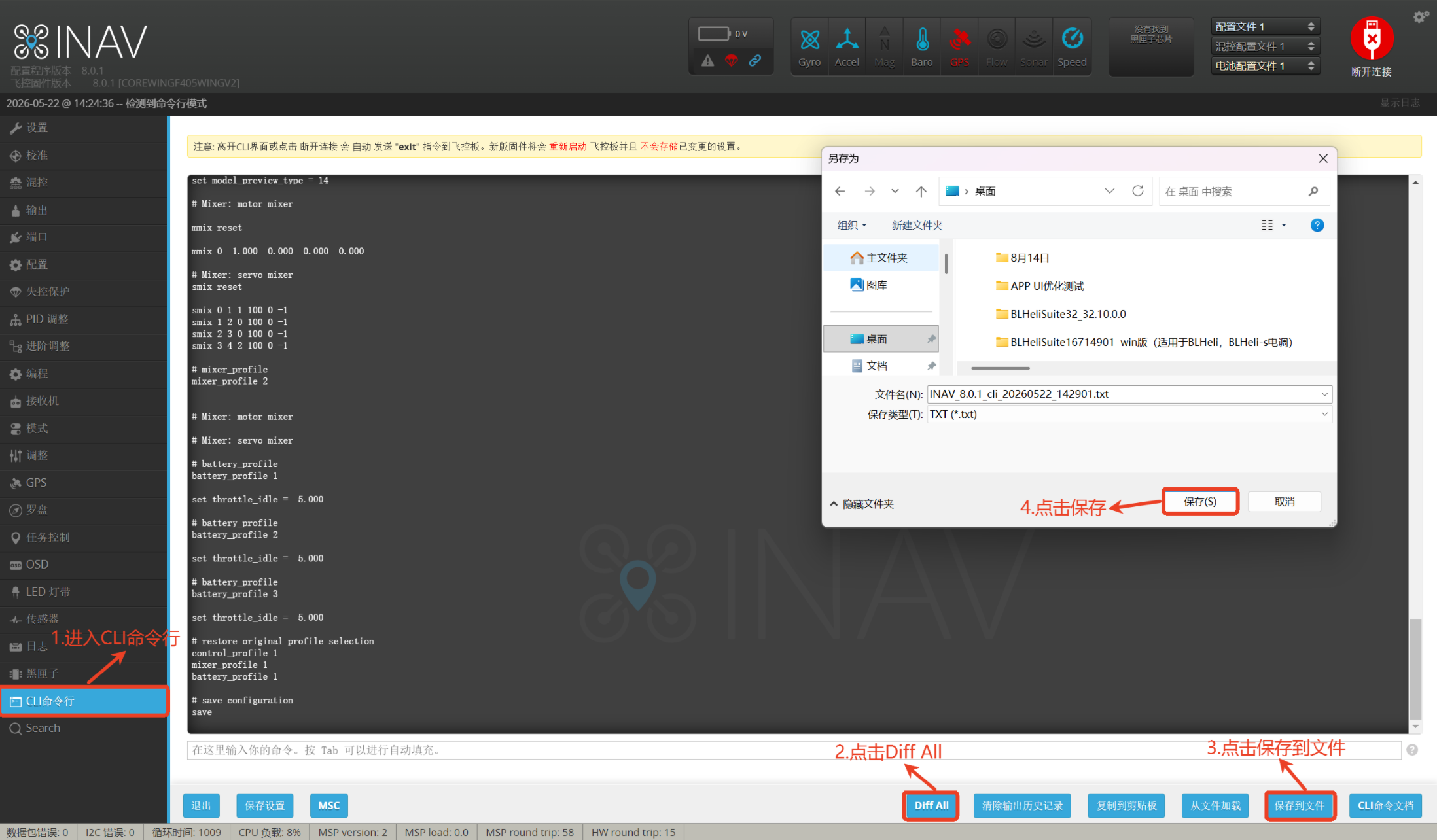
Task: Click the up-folder arrow in save dialog
Action: (x=921, y=191)
